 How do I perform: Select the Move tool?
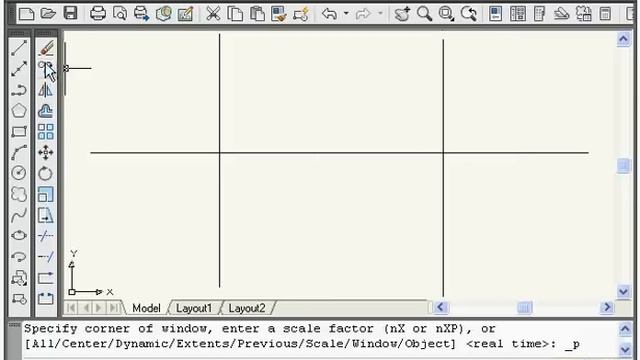(46, 152)
